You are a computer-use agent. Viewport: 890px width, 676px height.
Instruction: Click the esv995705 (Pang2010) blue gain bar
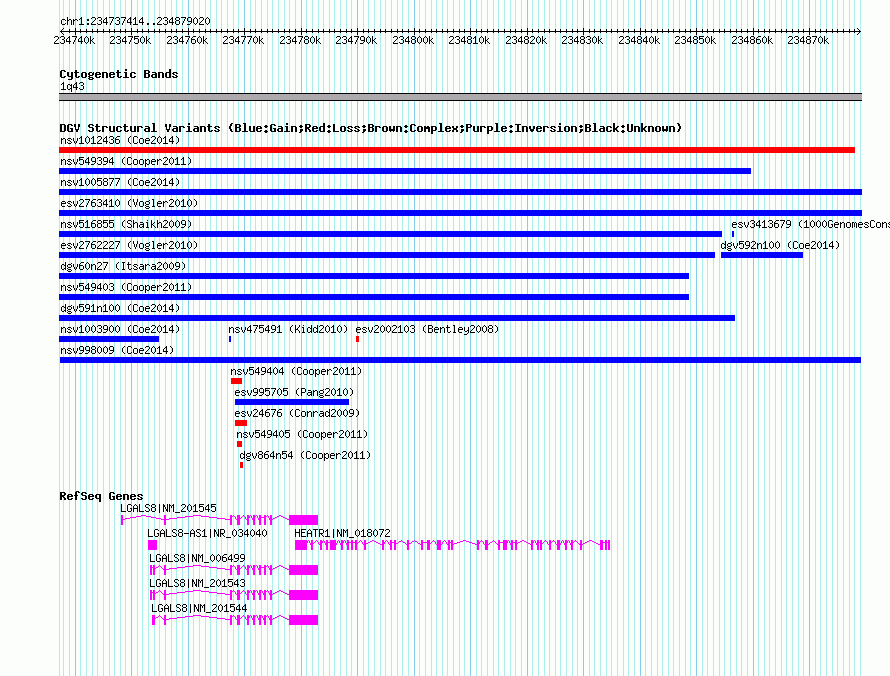click(292, 402)
